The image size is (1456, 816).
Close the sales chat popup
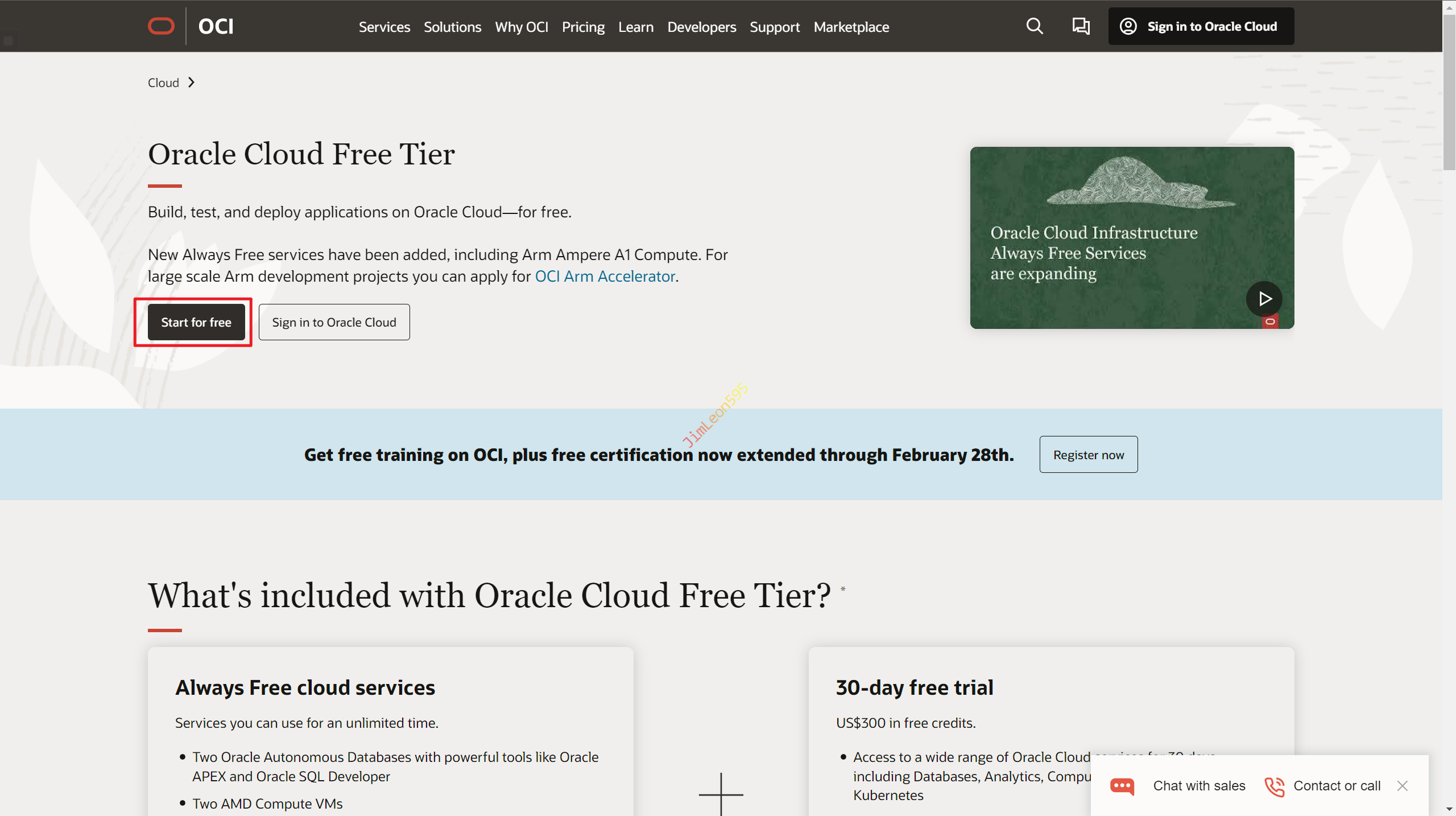[1403, 786]
